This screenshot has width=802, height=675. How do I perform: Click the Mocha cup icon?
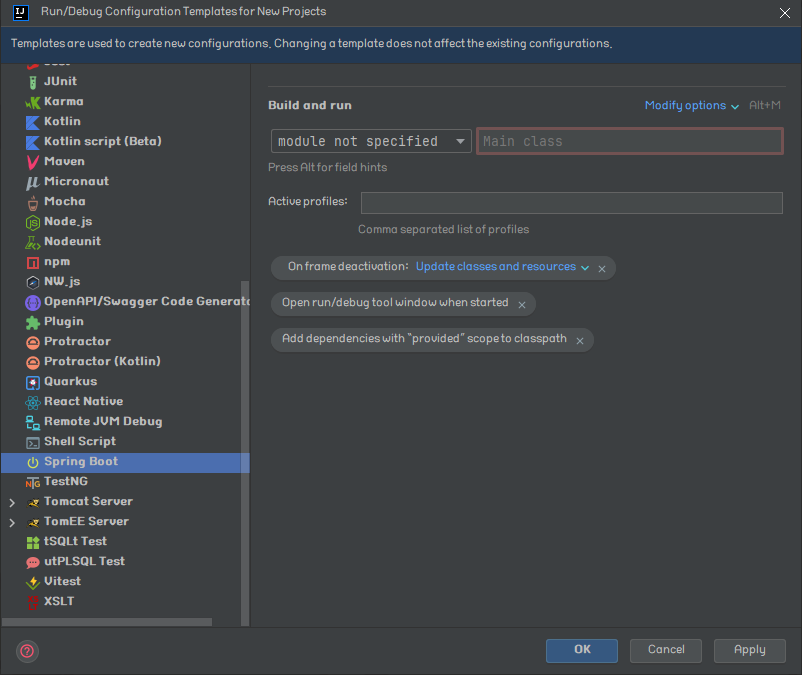[33, 202]
